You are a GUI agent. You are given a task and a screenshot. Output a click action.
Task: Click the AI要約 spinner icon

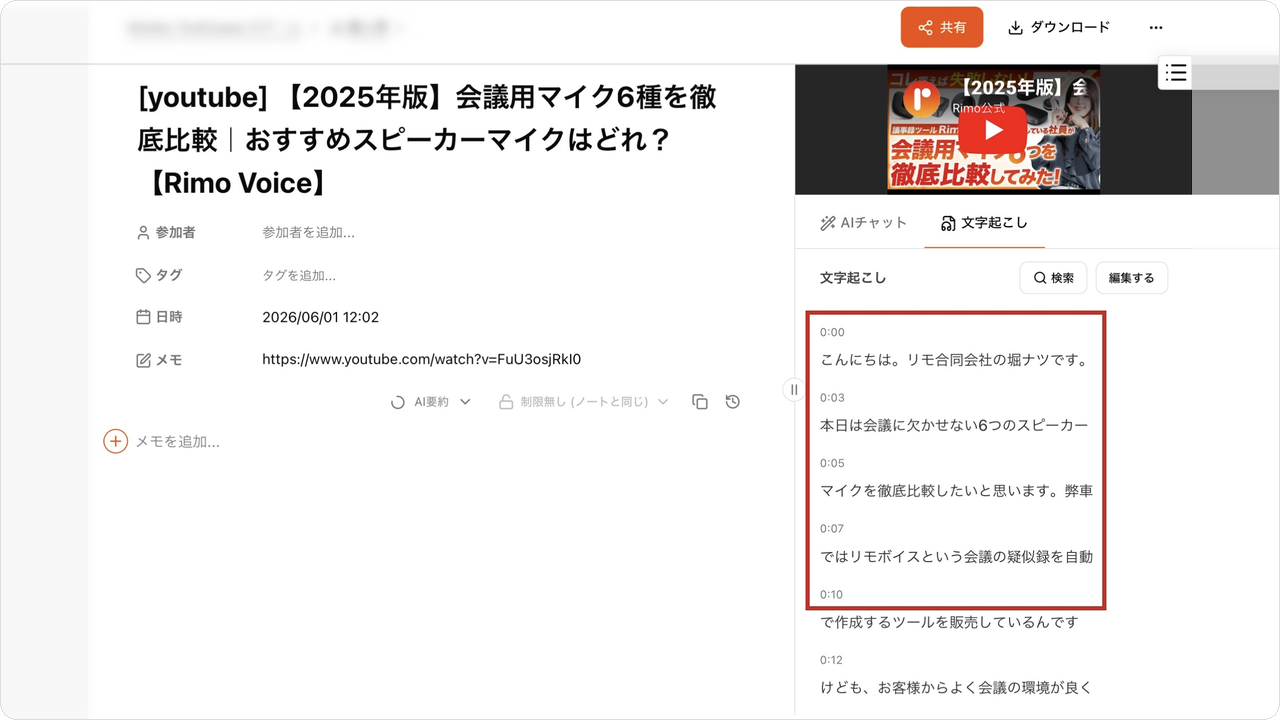397,402
